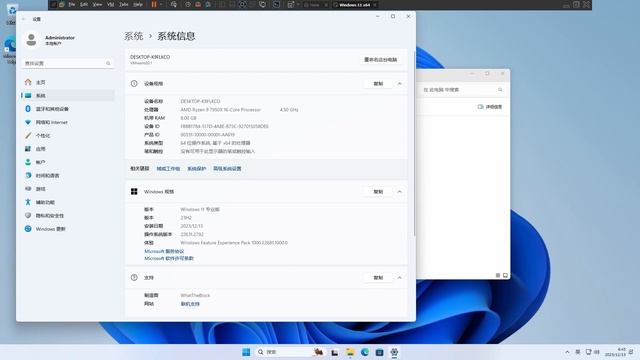Open 游戏 gaming settings
The height and width of the screenshot is (360, 640).
coord(67,189)
